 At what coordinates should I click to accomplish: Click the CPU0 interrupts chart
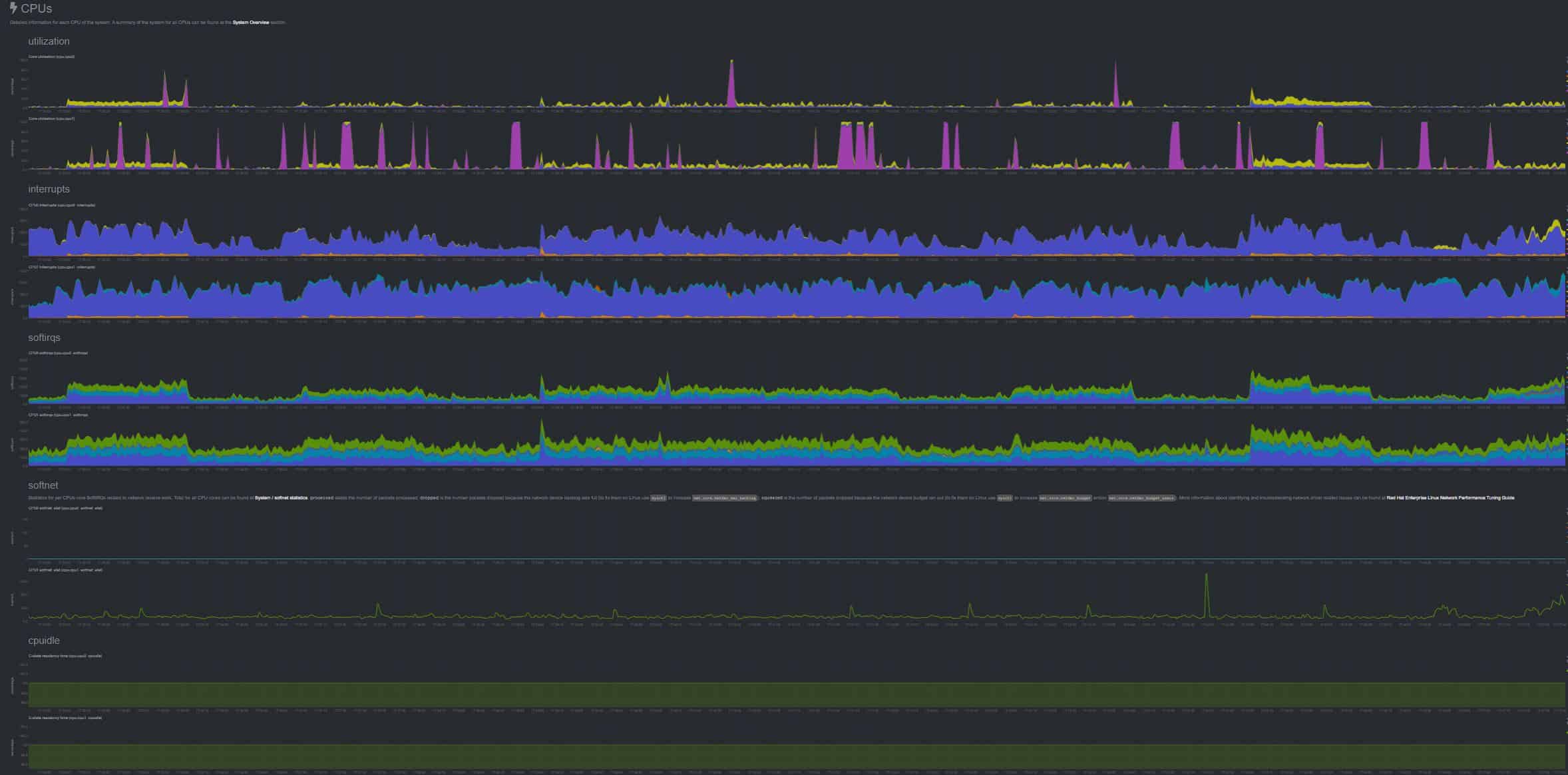point(797,232)
